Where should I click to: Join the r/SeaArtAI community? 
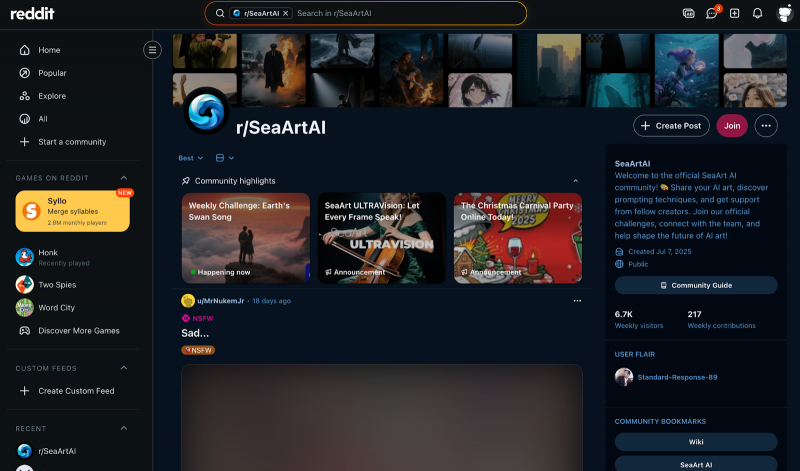pyautogui.click(x=732, y=126)
